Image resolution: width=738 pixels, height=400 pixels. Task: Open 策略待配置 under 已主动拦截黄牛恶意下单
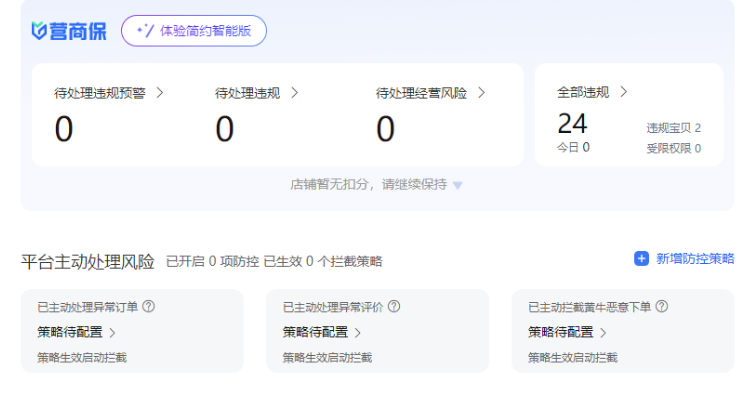click(x=567, y=332)
